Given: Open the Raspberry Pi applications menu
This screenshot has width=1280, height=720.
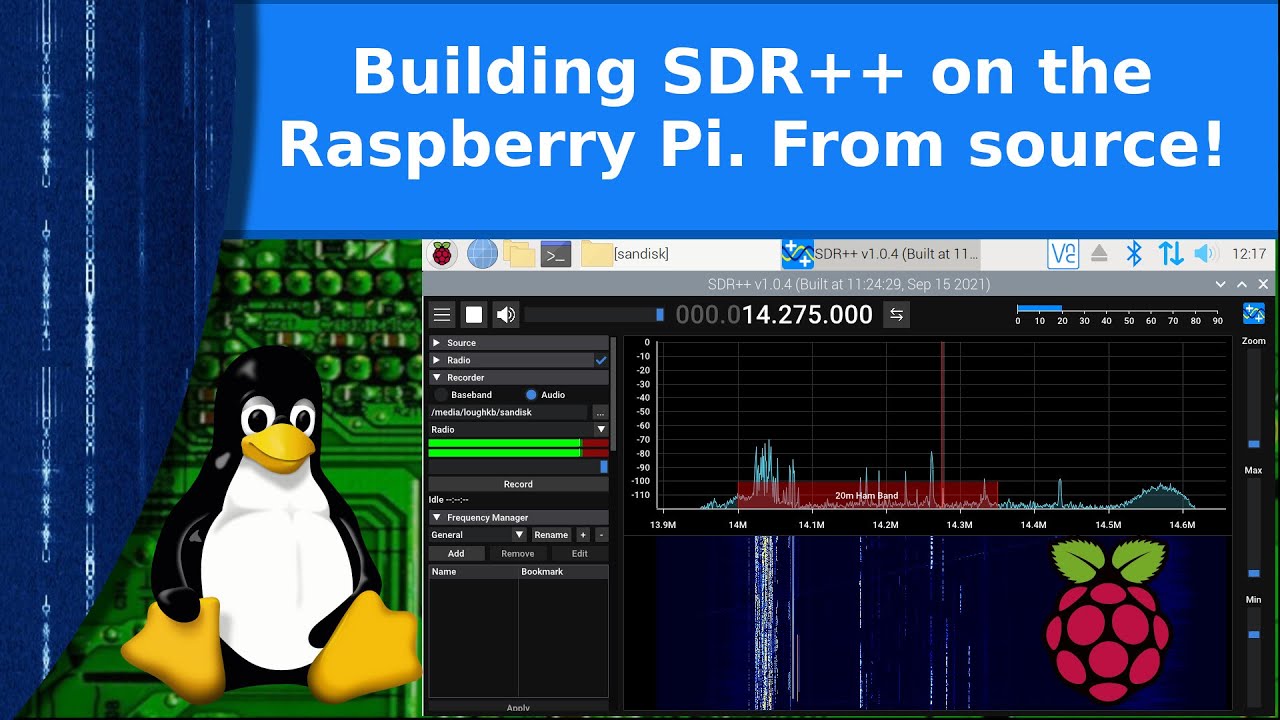Looking at the screenshot, I should pyautogui.click(x=442, y=254).
